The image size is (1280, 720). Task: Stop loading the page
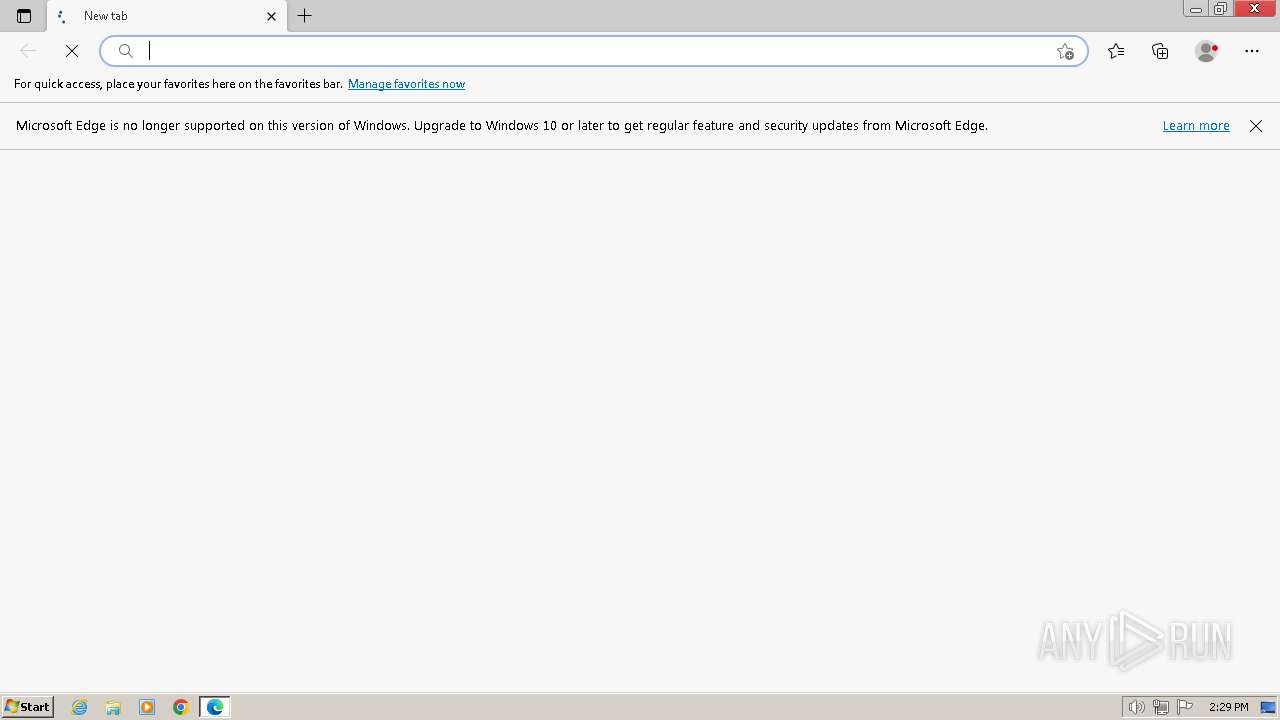tap(72, 51)
